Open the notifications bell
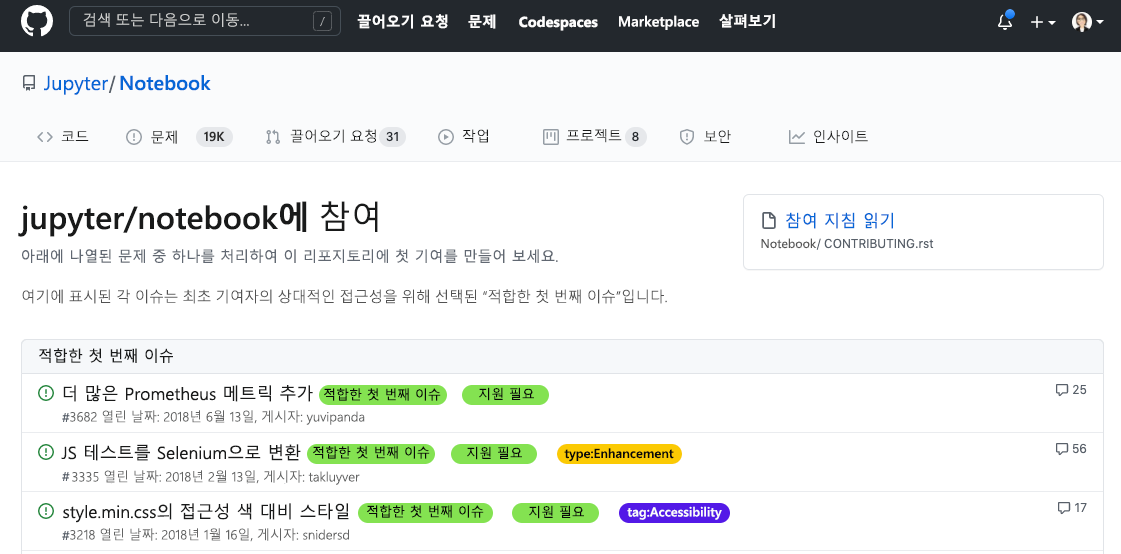 click(x=1005, y=21)
